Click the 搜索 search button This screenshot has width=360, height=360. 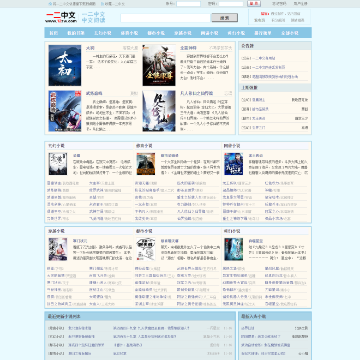tap(225, 18)
